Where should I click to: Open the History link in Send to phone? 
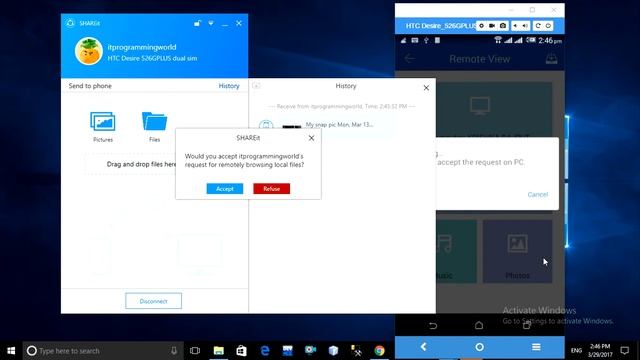229,86
